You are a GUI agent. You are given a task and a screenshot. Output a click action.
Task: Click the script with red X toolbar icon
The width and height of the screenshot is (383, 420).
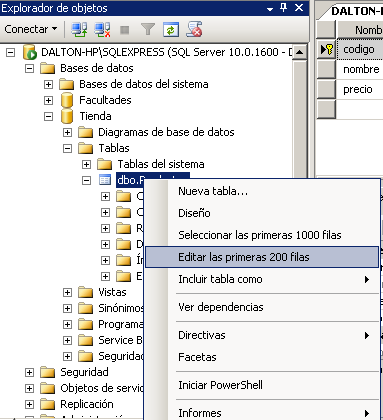[194, 29]
